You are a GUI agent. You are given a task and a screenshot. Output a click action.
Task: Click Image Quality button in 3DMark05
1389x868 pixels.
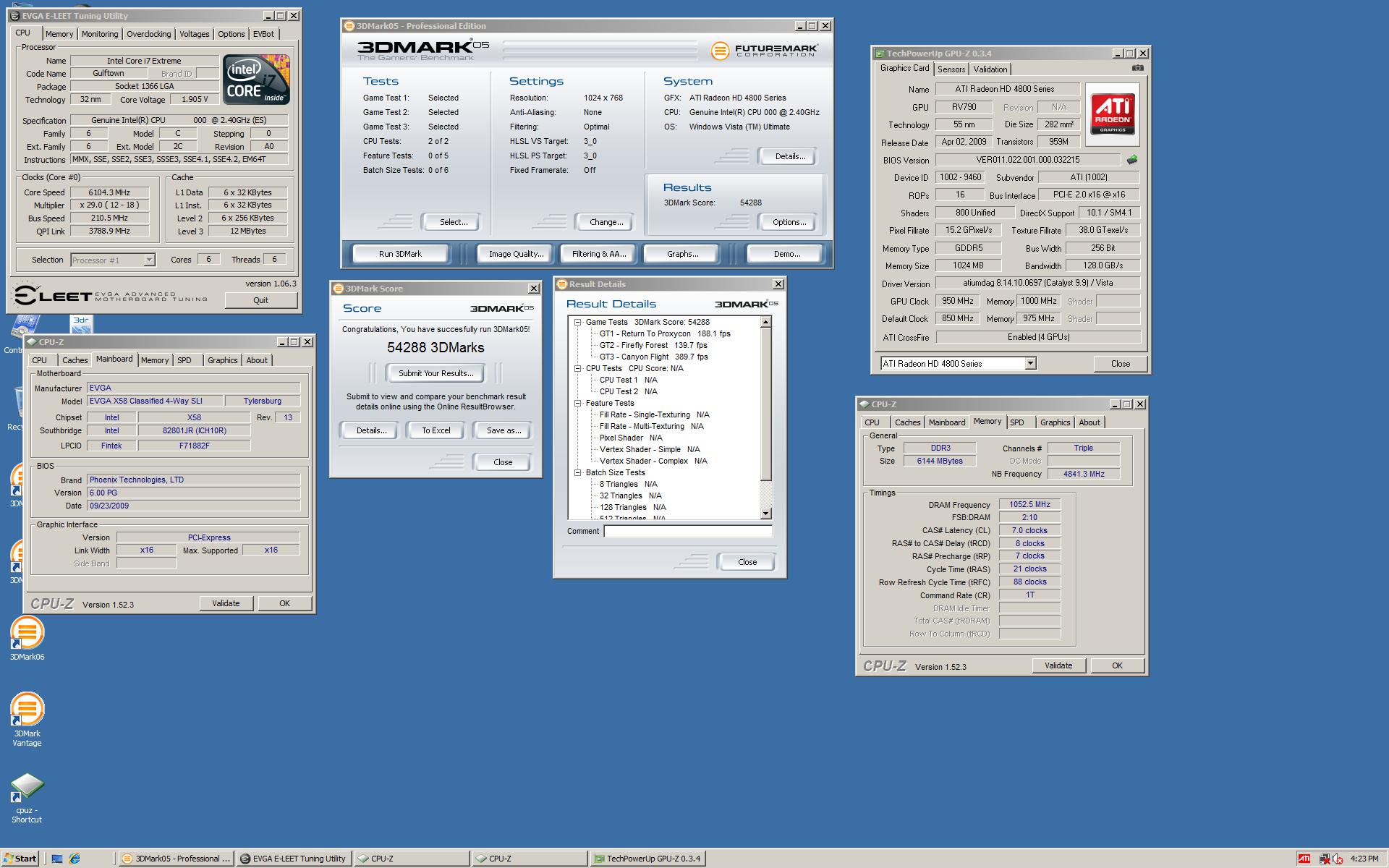pos(516,254)
